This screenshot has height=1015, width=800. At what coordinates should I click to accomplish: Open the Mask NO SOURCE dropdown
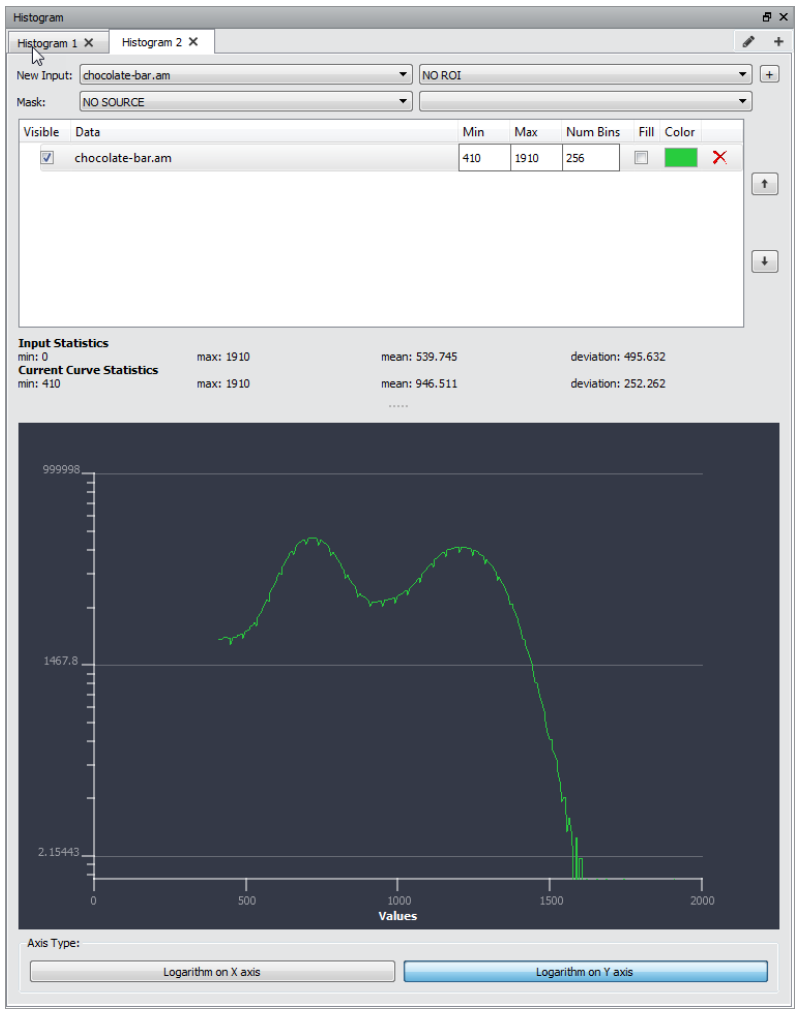click(x=246, y=102)
